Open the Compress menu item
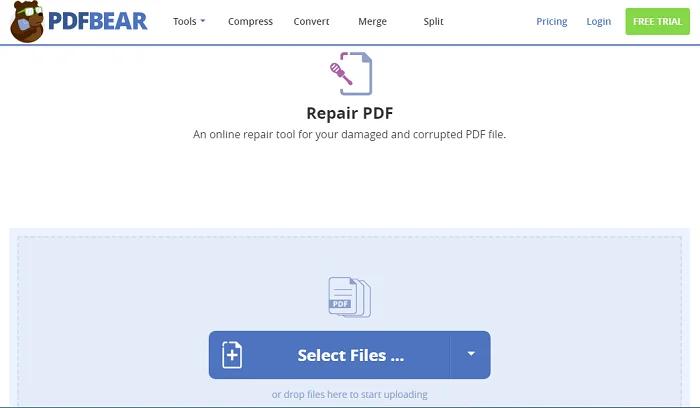700x408 pixels. 250,21
